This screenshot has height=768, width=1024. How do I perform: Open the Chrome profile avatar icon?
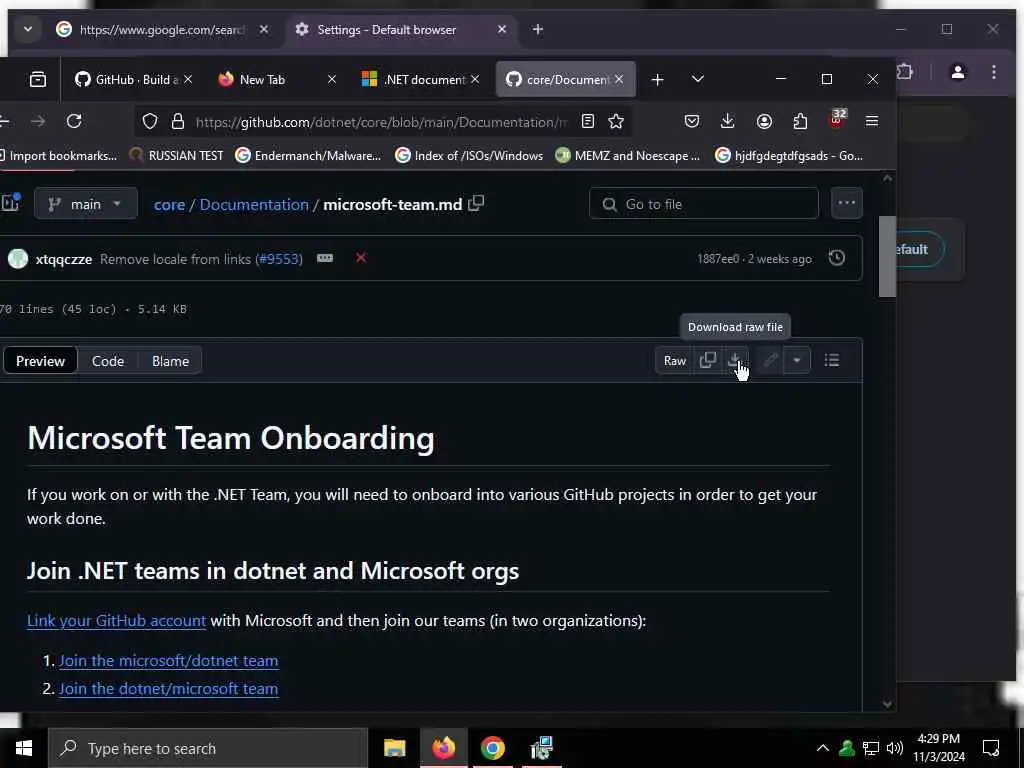957,72
